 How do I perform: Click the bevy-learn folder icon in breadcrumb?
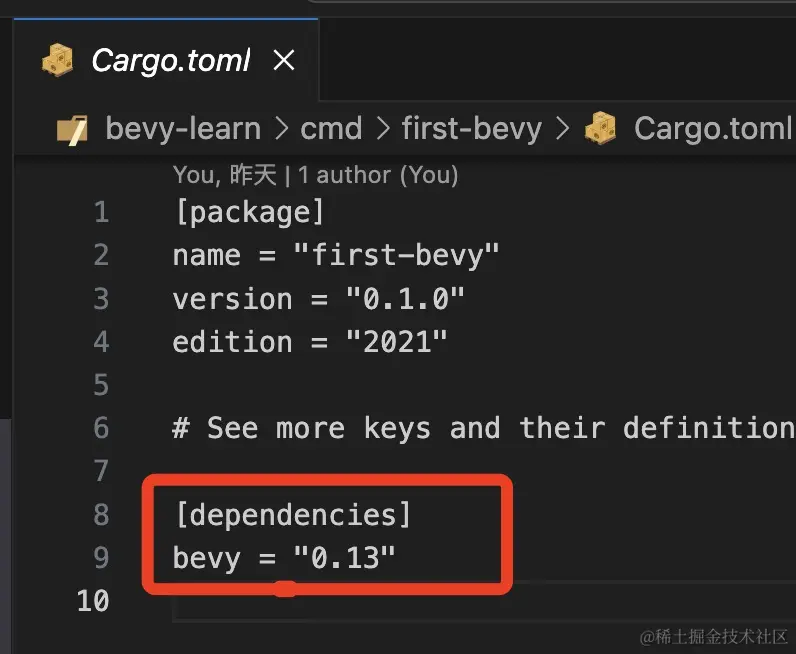72,129
